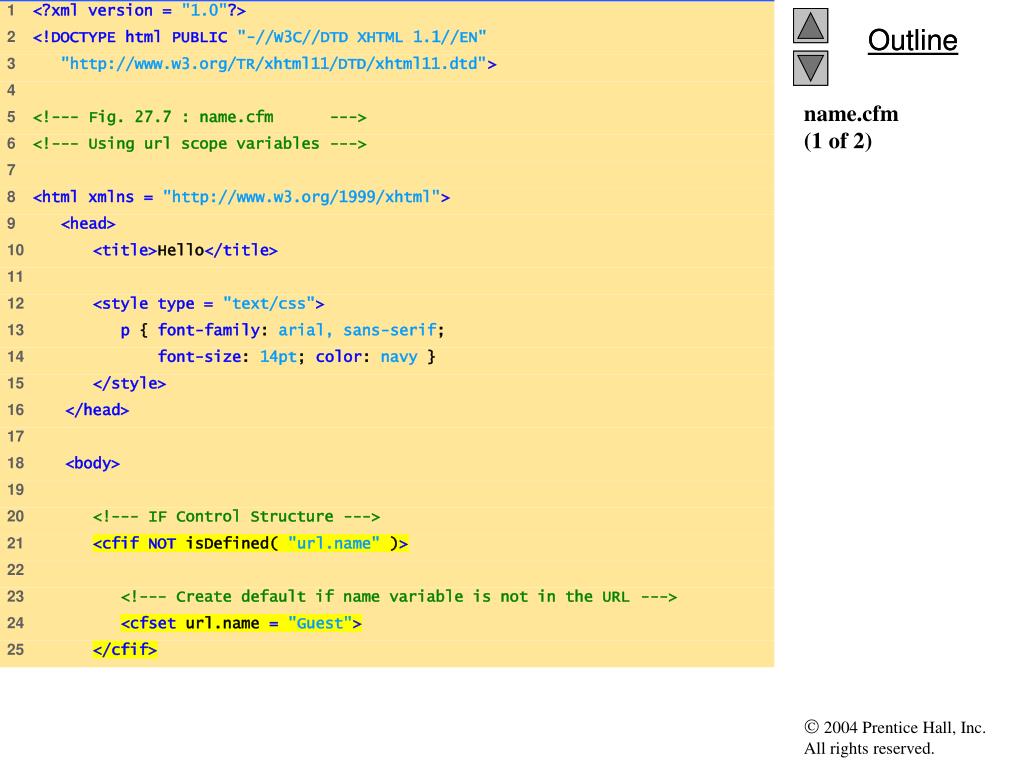The image size is (1024, 768).
Task: Click the xml version declaration on line 1
Action: [x=139, y=10]
